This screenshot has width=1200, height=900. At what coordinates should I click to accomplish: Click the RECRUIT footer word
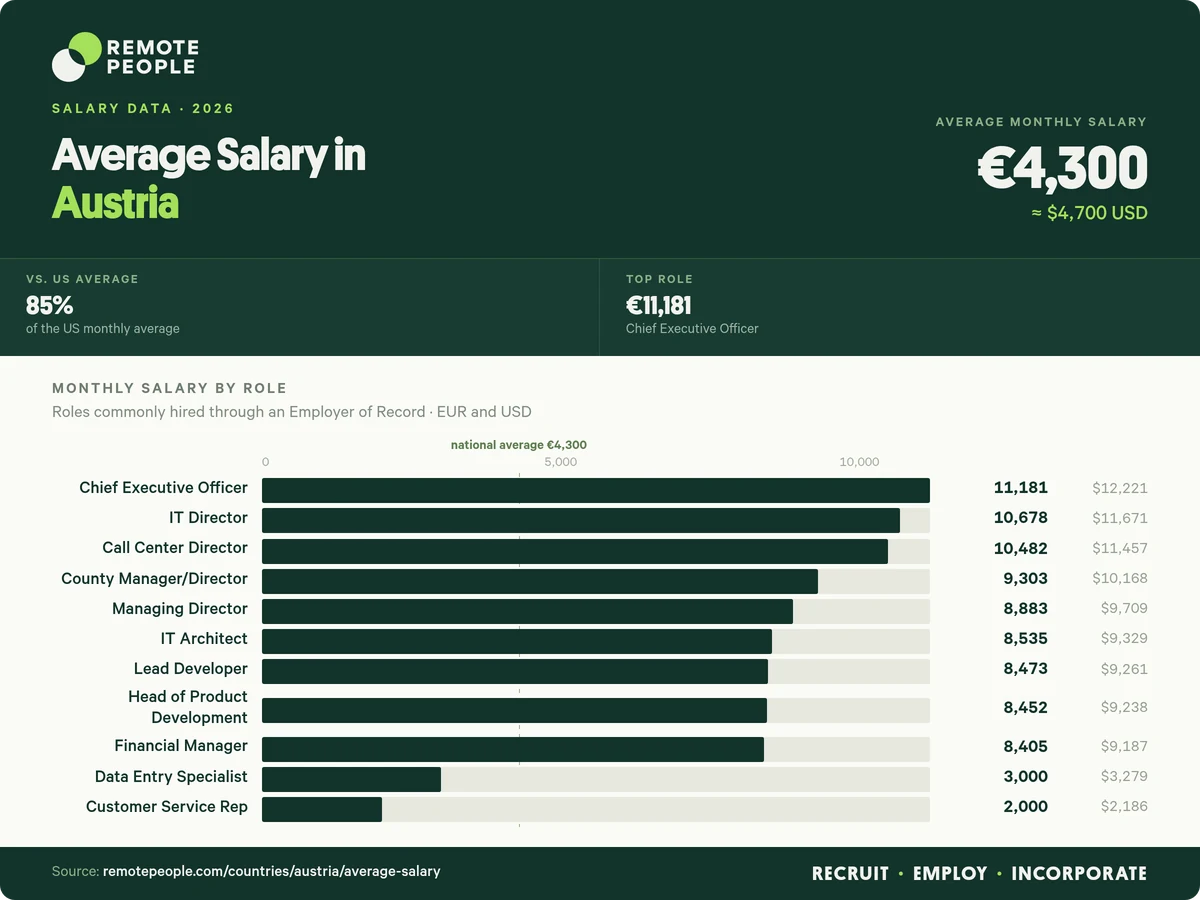tap(850, 873)
